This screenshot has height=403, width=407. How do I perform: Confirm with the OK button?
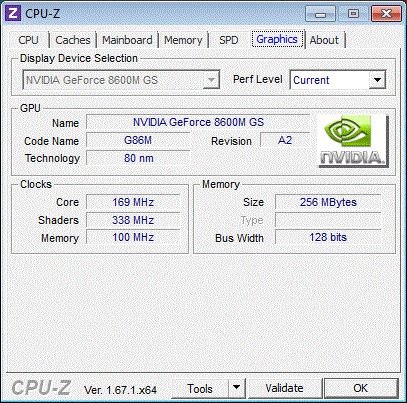point(361,388)
